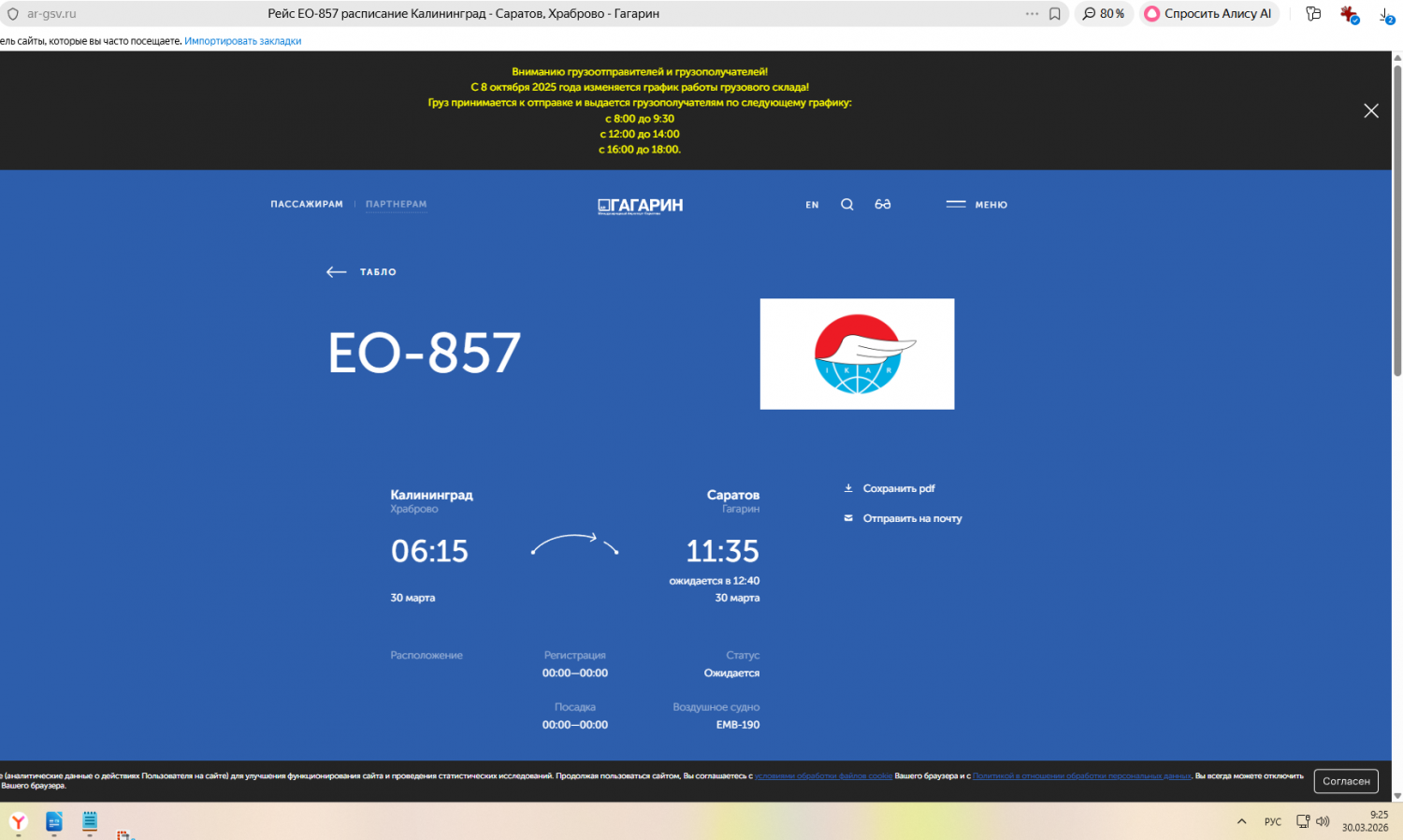
Task: Select the ПАССАЖИРАМ tab
Action: [307, 204]
